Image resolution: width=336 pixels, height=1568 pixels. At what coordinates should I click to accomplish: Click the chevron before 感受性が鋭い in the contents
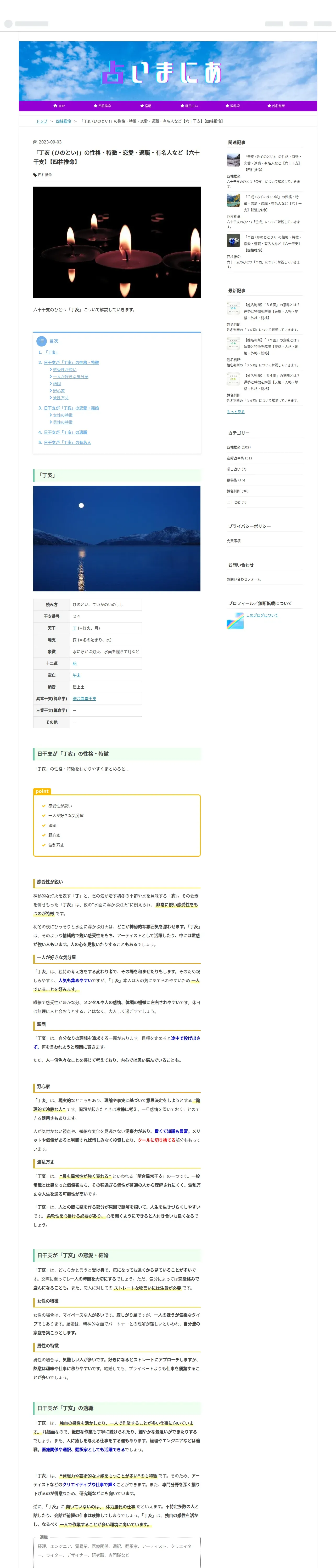(51, 370)
